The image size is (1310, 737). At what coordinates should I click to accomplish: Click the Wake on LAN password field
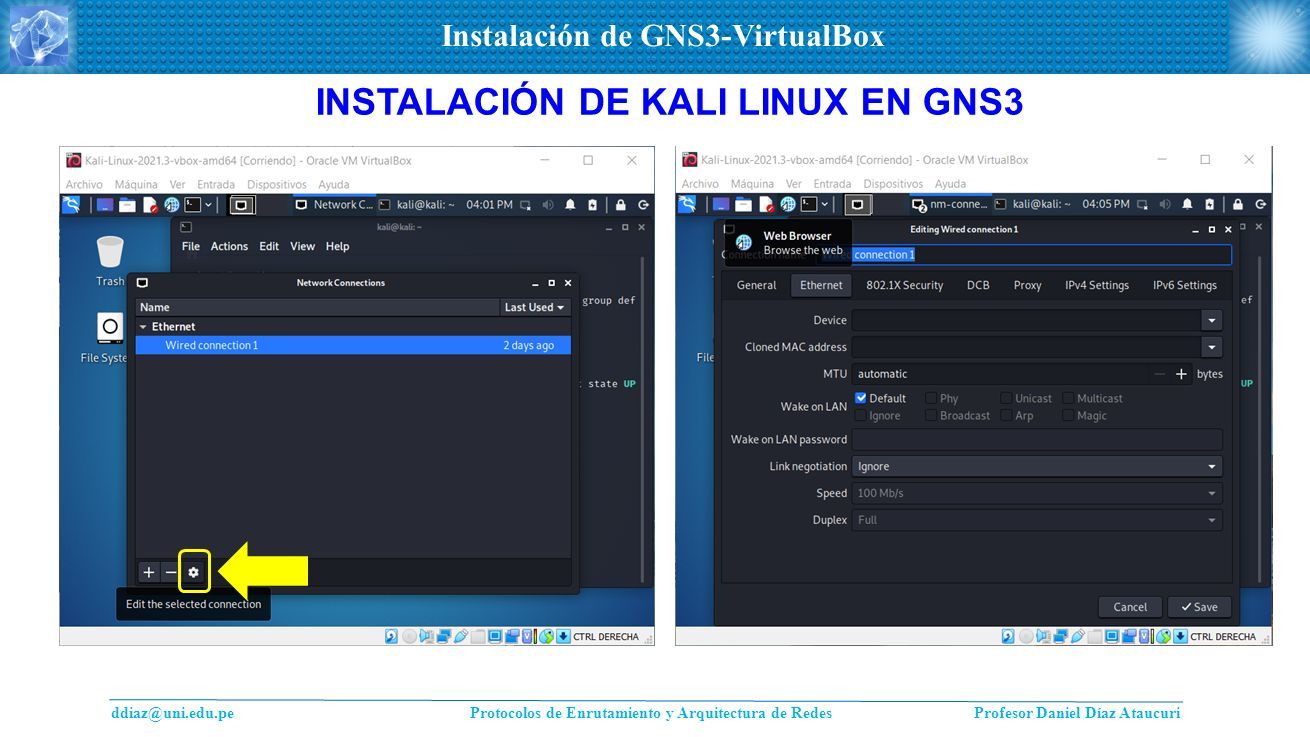(1037, 439)
